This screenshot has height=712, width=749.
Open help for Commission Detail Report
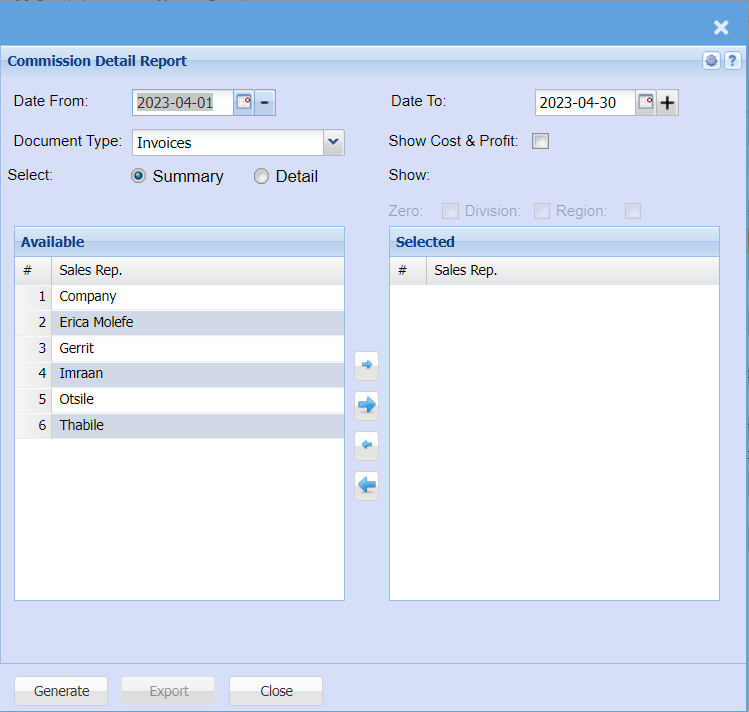(731, 61)
